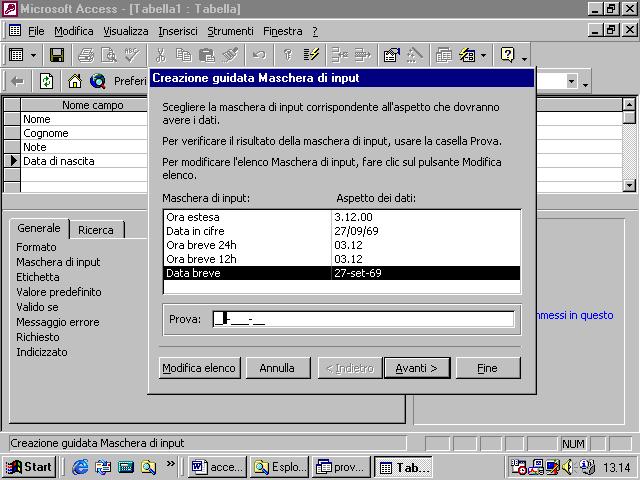Click the Office Assistant help icon
The height and width of the screenshot is (480, 640).
[x=507, y=55]
